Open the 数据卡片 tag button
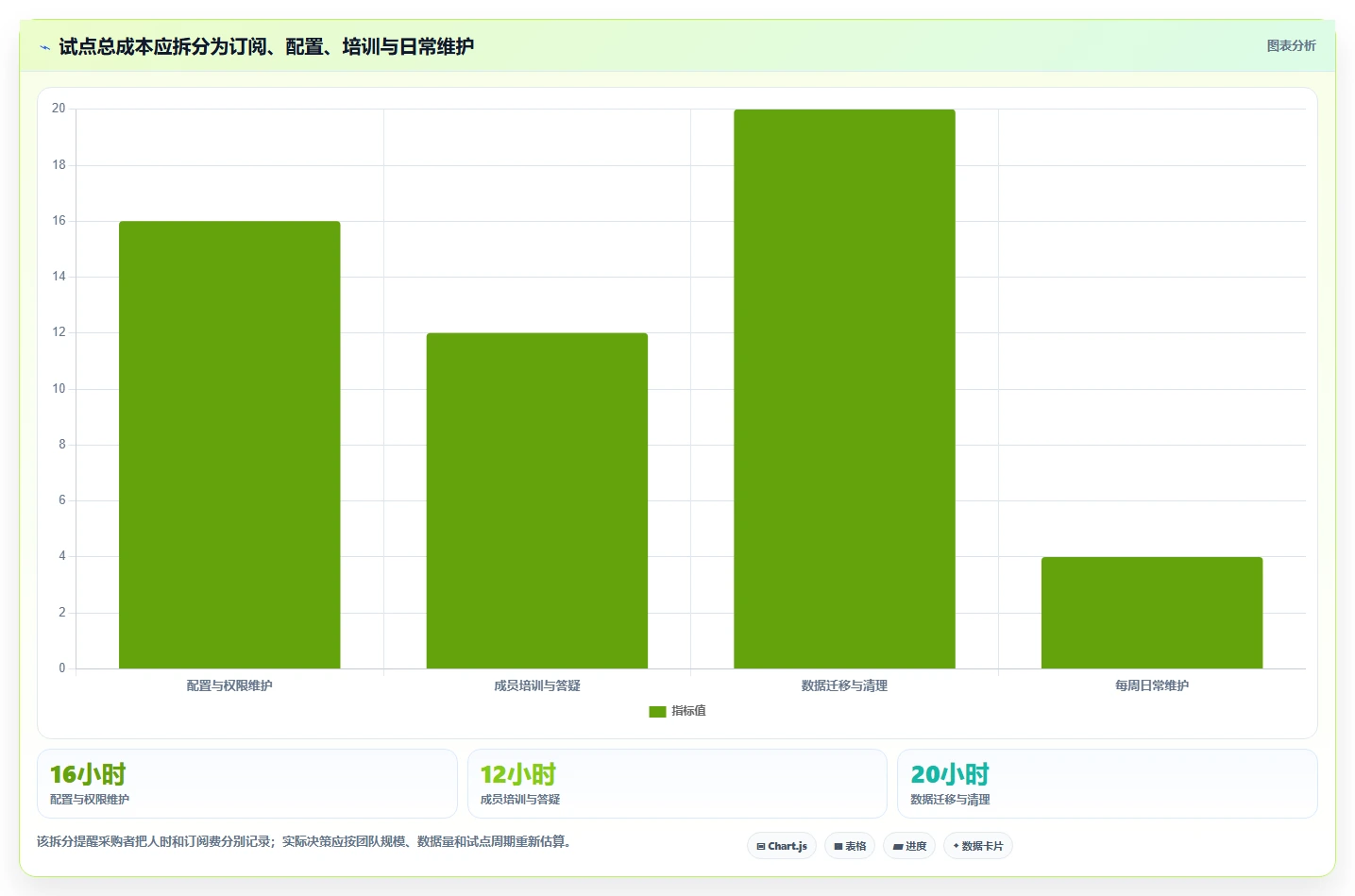Screen dimensions: 1355x896 point(978,846)
